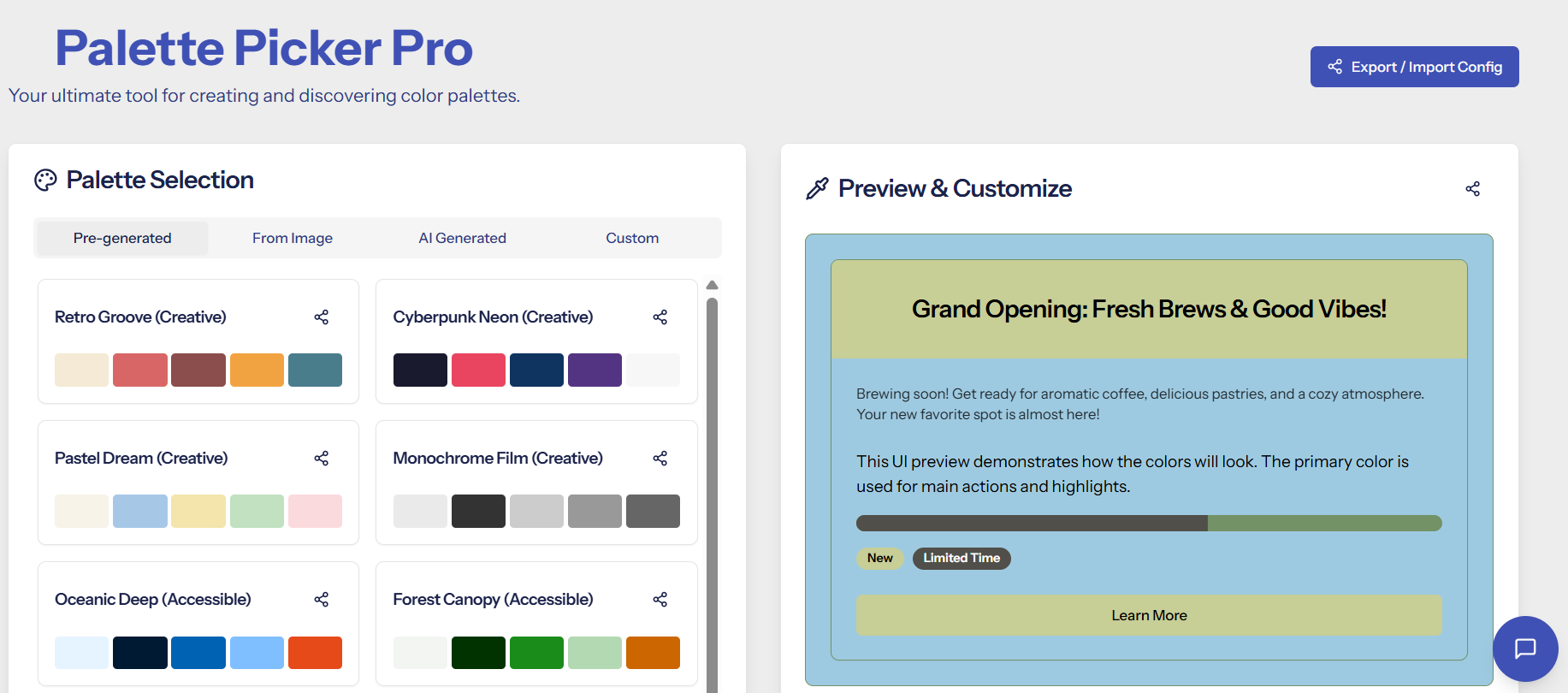
Task: Select the Oceanic Deep (Accessible) title
Action: click(x=153, y=600)
